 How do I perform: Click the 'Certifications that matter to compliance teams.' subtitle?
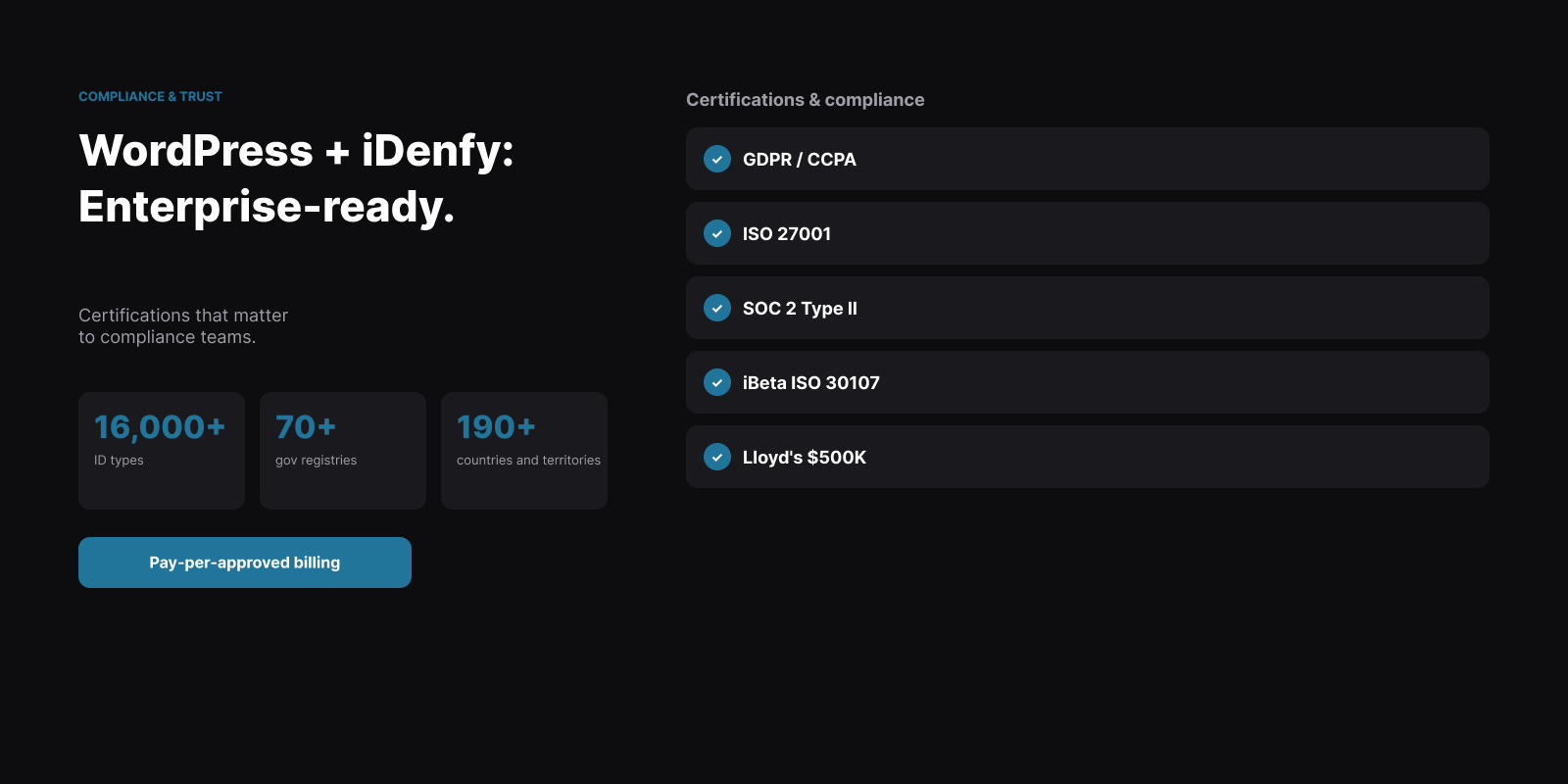pyautogui.click(x=183, y=326)
